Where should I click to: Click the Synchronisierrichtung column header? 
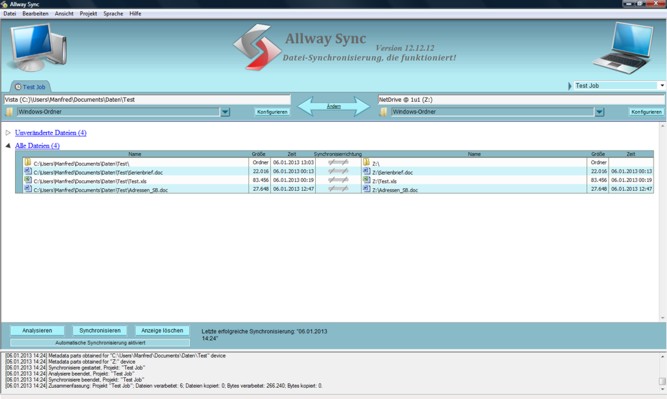tap(338, 154)
